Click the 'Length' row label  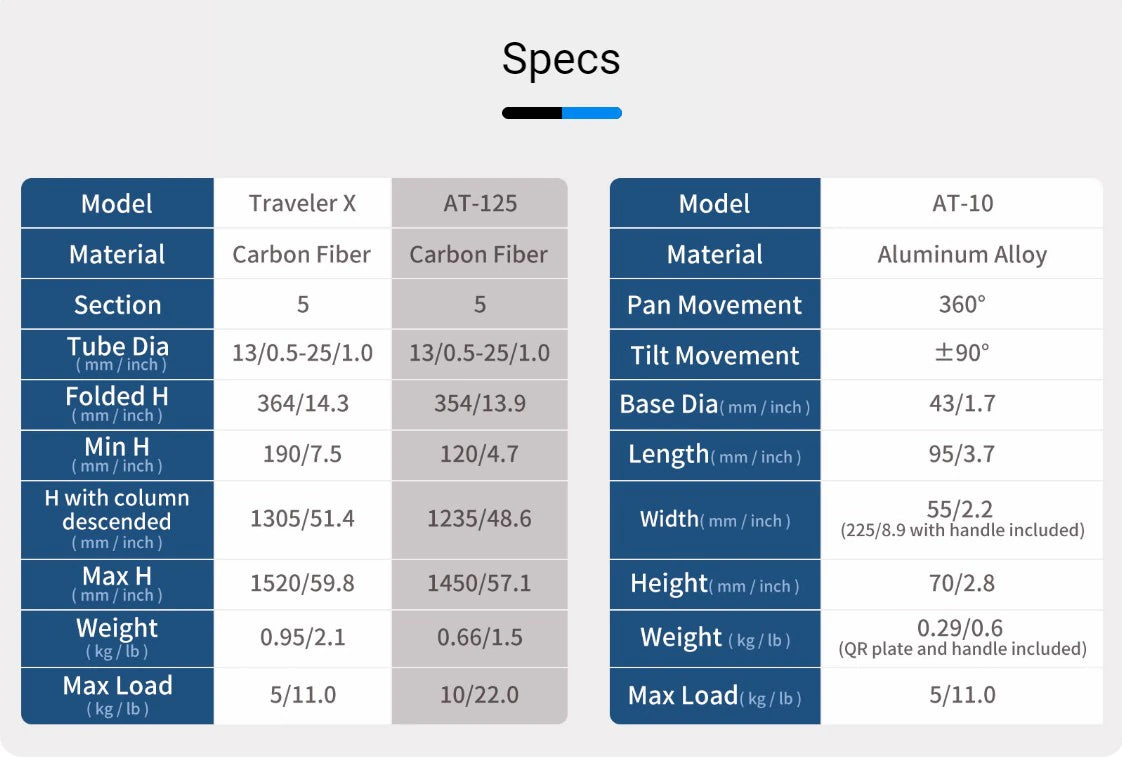tap(715, 455)
